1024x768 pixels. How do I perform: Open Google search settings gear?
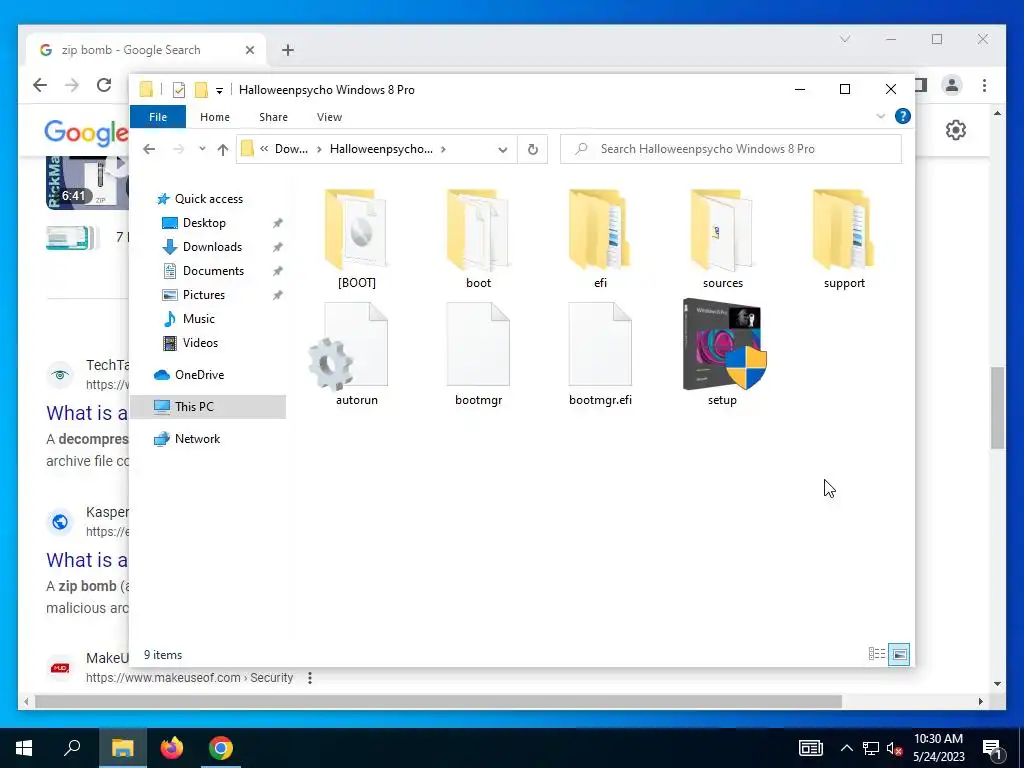[955, 130]
